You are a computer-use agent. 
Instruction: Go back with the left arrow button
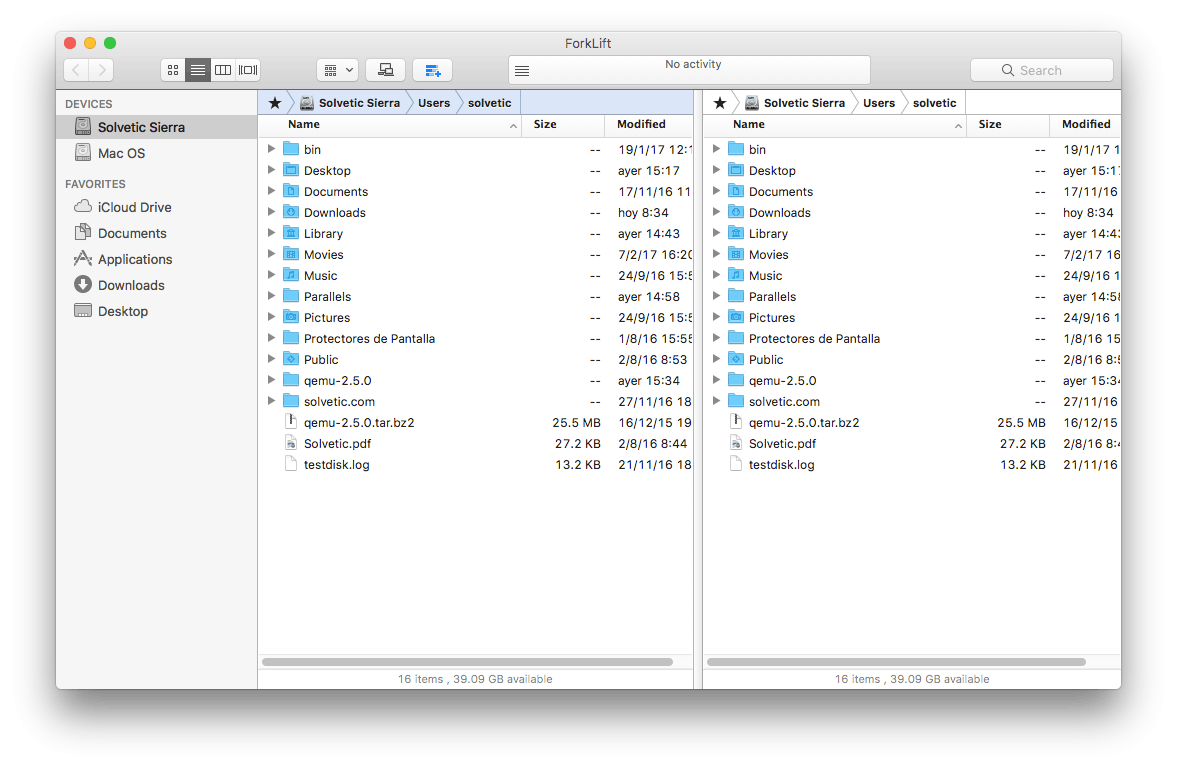(76, 70)
